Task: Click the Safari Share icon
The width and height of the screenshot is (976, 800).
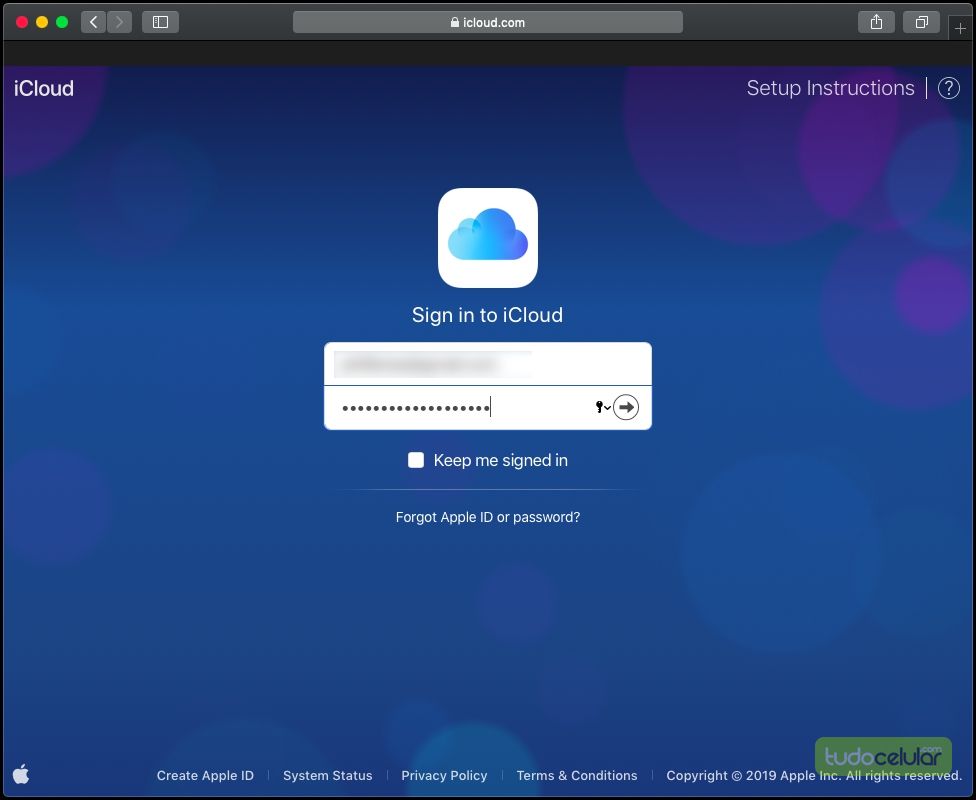Action: 876,22
